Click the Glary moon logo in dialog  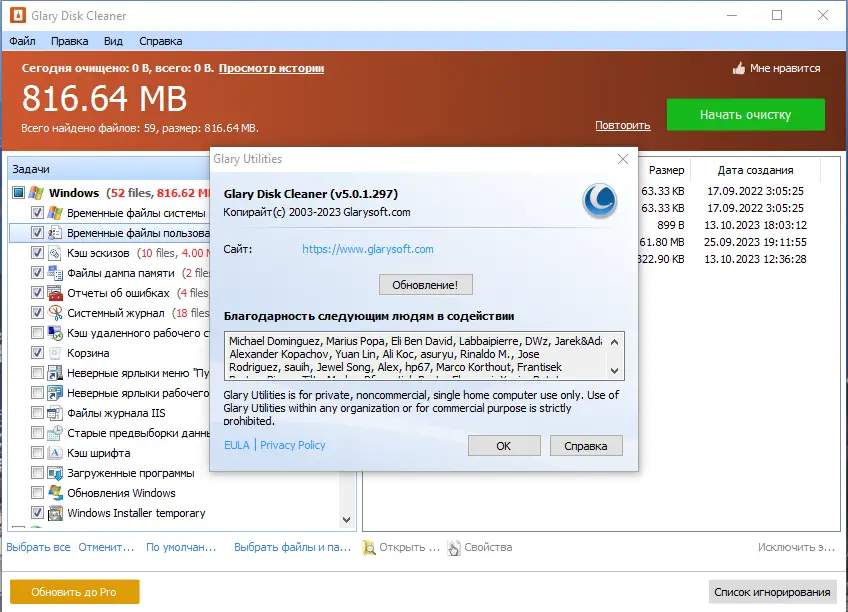599,201
